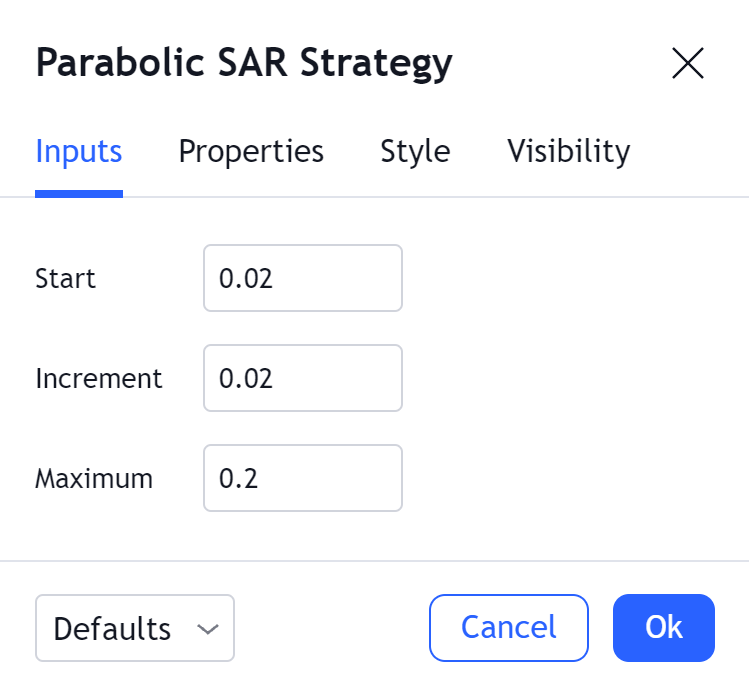Click the blue underline beneath Inputs
This screenshot has width=749, height=689.
click(x=79, y=193)
